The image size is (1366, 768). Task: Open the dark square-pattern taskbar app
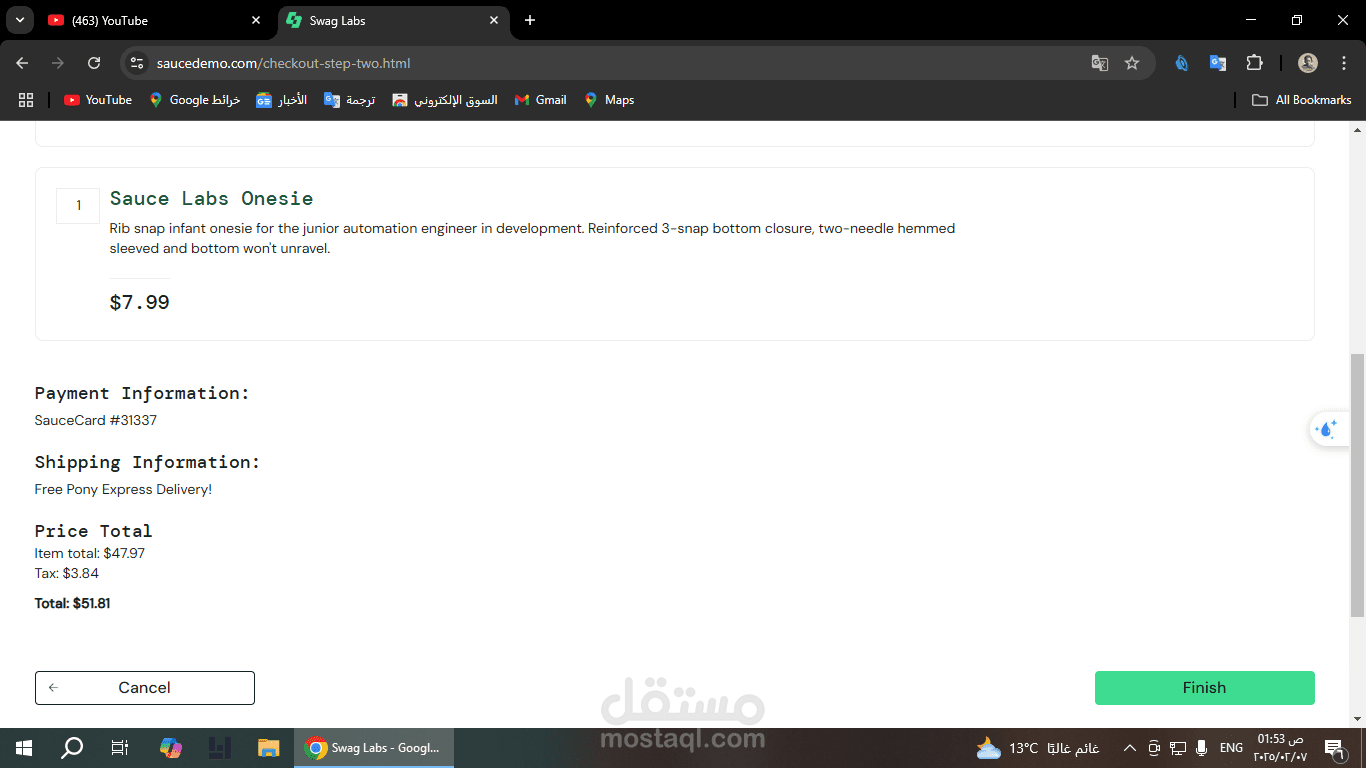coord(220,748)
